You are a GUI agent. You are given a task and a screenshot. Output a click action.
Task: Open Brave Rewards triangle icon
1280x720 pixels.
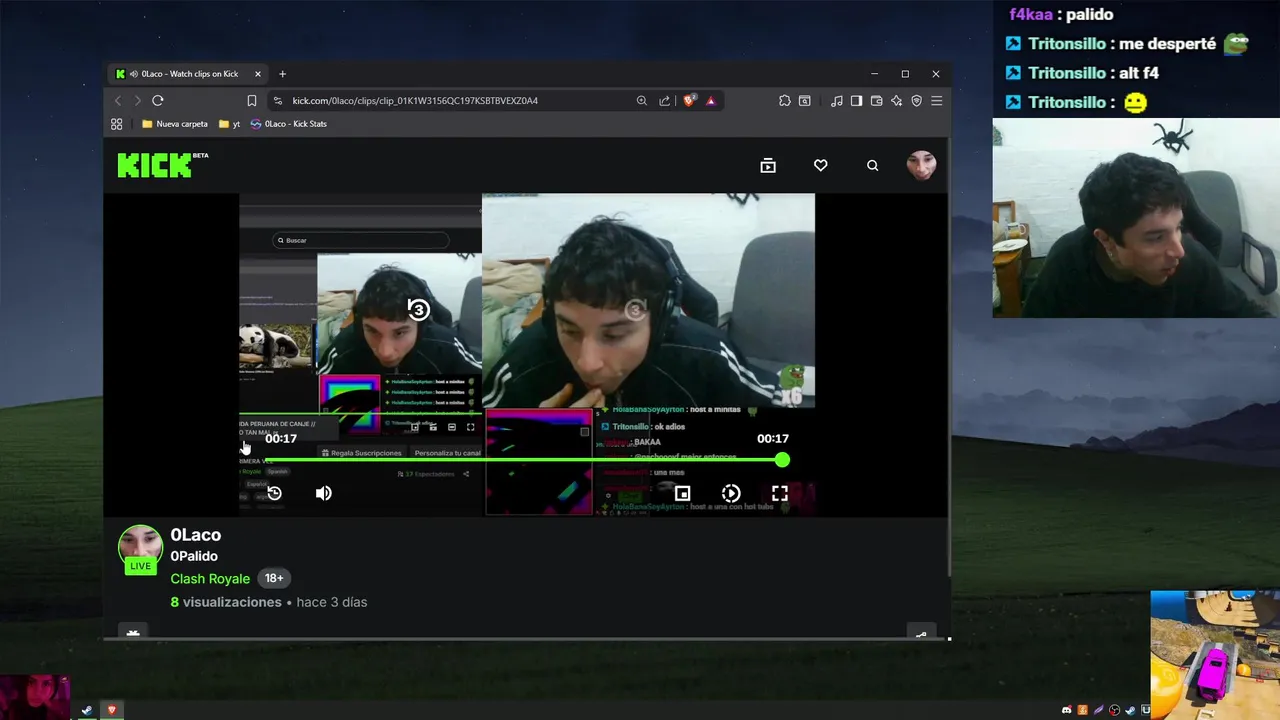pyautogui.click(x=711, y=101)
